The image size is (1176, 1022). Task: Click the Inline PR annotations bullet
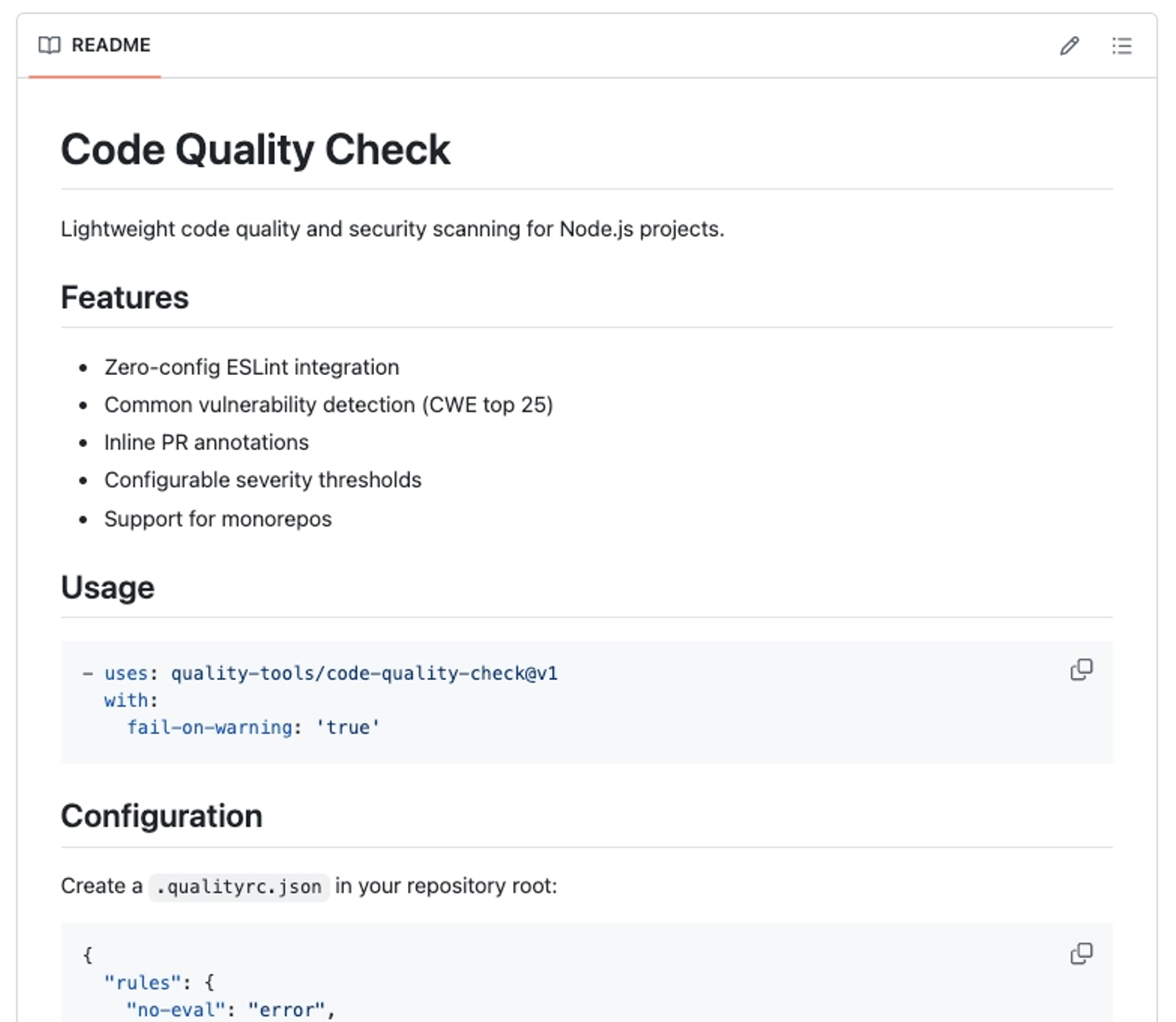pyautogui.click(x=207, y=443)
